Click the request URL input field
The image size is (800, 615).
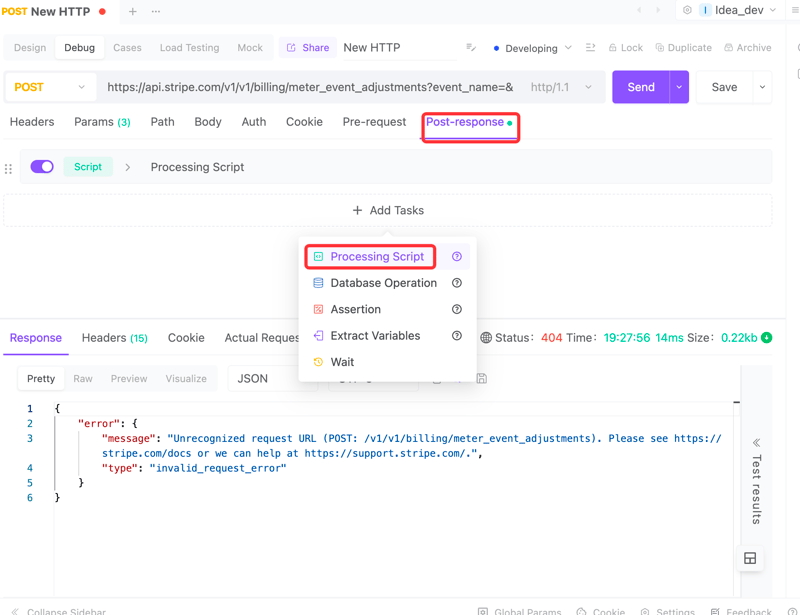click(310, 87)
